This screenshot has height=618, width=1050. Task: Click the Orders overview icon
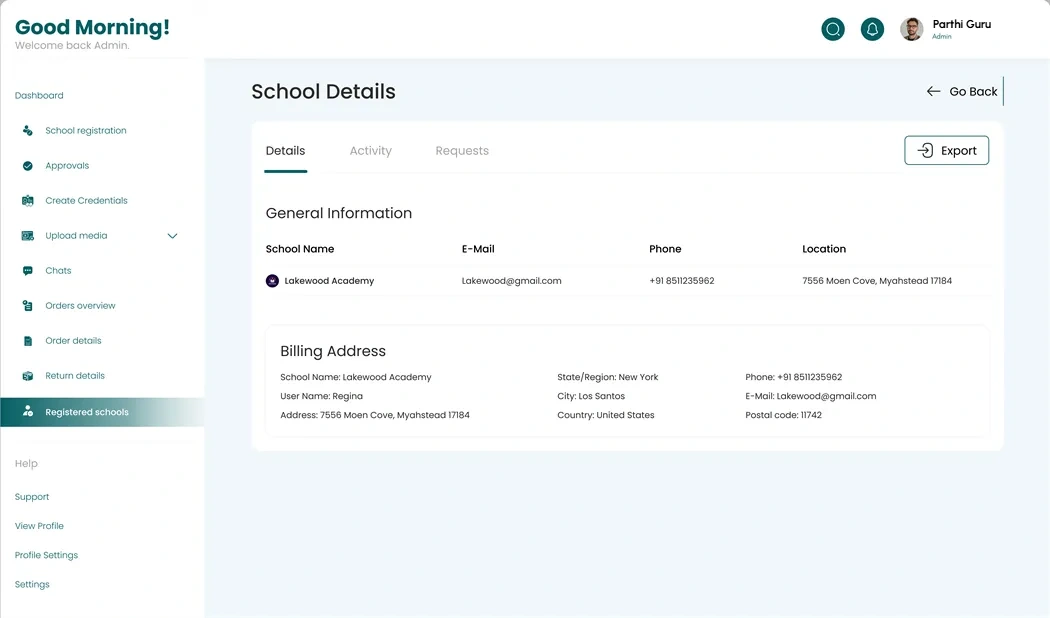point(27,305)
